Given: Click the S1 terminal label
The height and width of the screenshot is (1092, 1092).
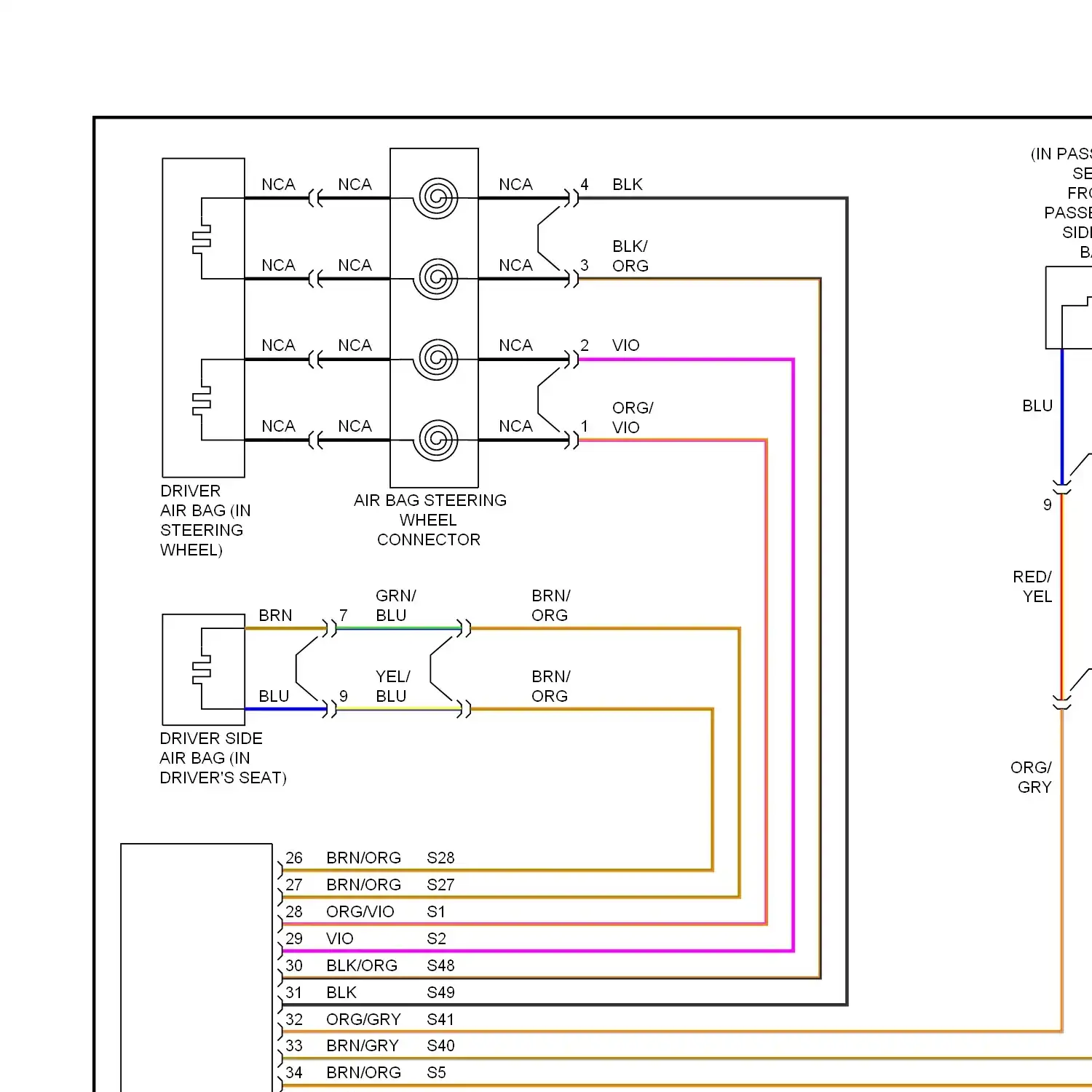Looking at the screenshot, I should pyautogui.click(x=436, y=911).
